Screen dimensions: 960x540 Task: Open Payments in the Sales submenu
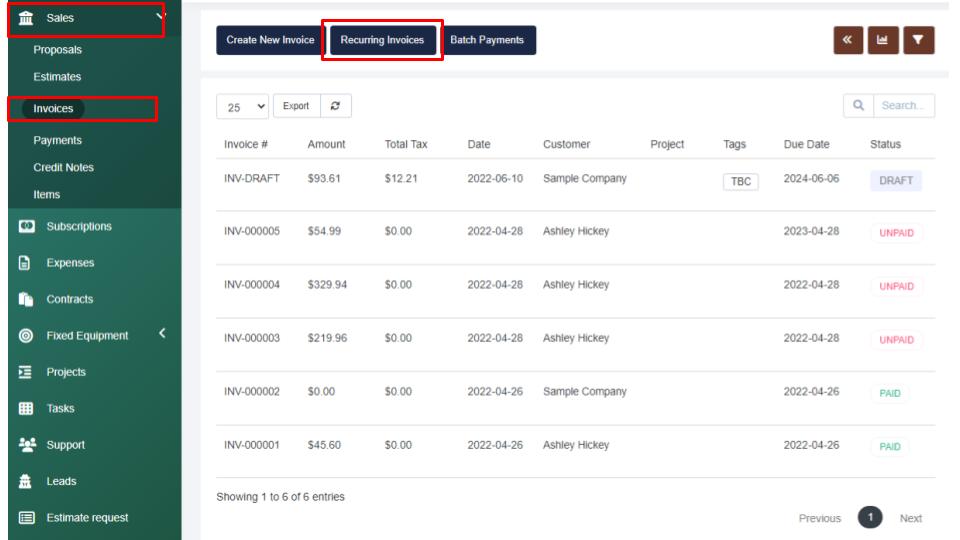57,141
